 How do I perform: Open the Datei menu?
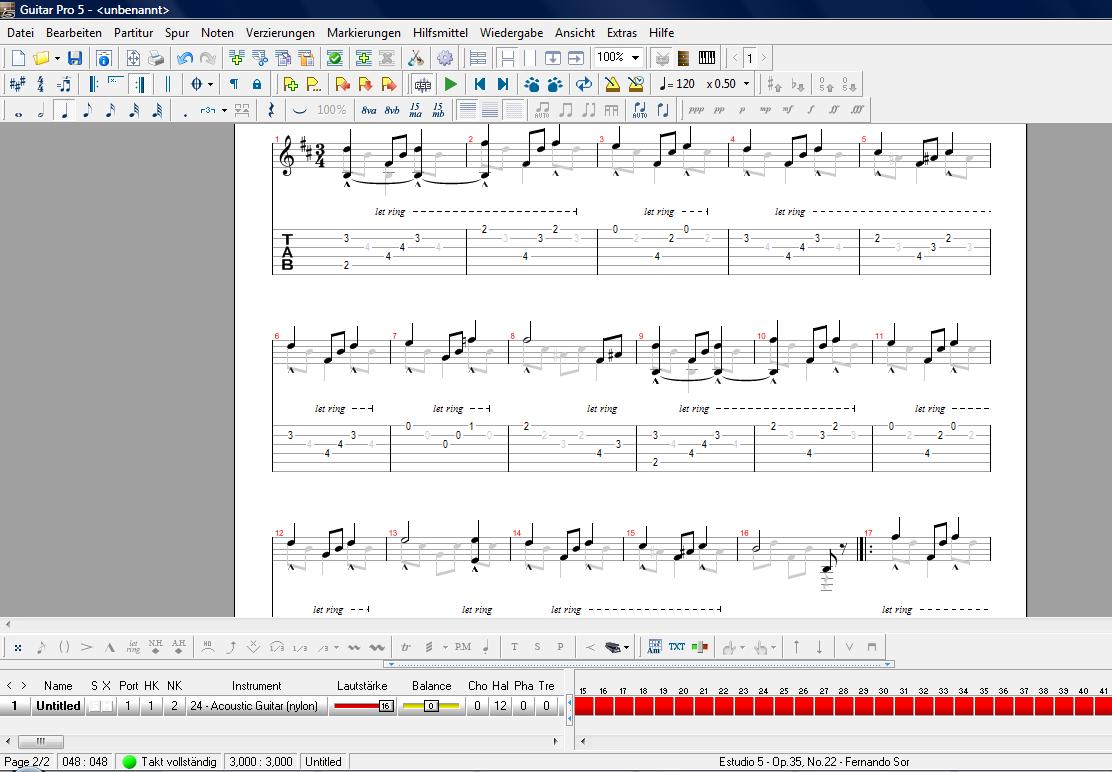(21, 33)
